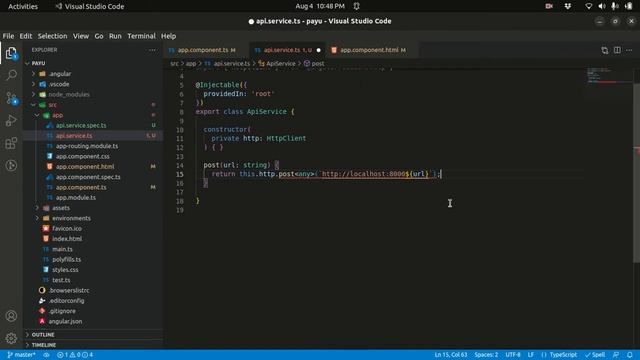Open the Help menu
This screenshot has height=360, width=640.
(x=168, y=36)
